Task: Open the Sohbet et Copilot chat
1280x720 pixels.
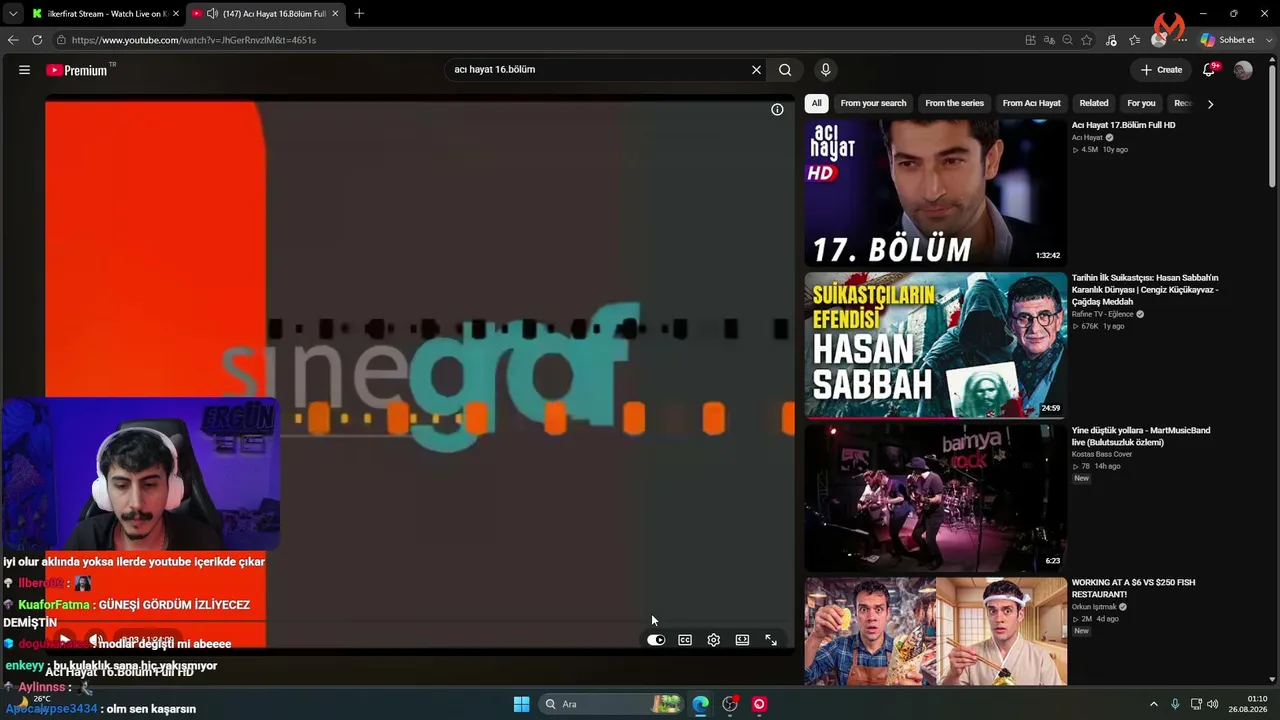Action: 1227,40
